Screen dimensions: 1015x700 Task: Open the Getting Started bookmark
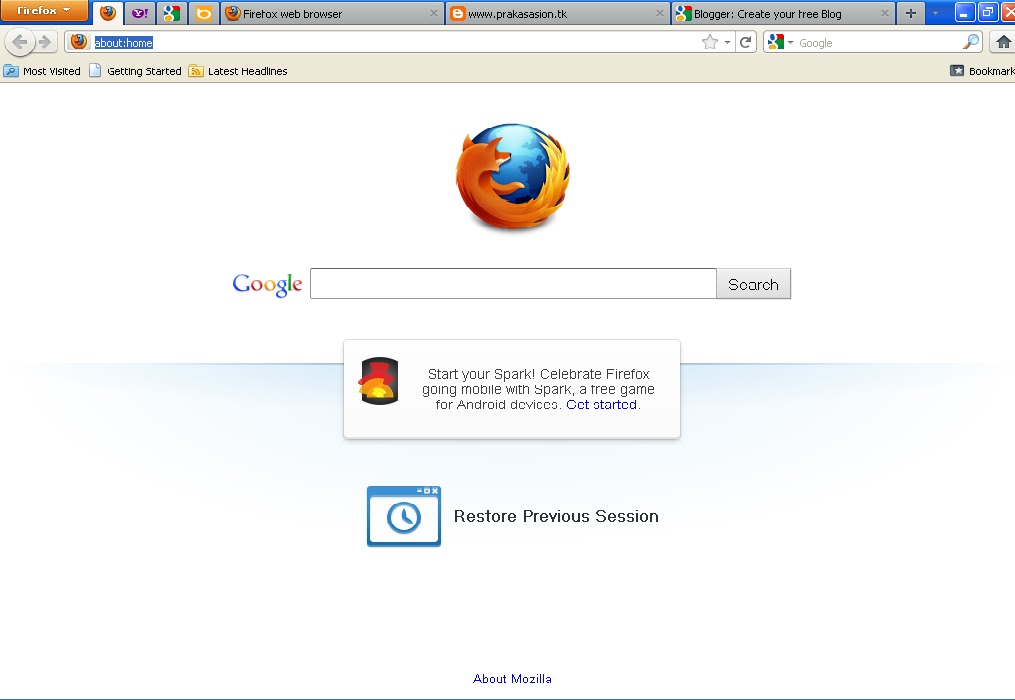coord(135,71)
